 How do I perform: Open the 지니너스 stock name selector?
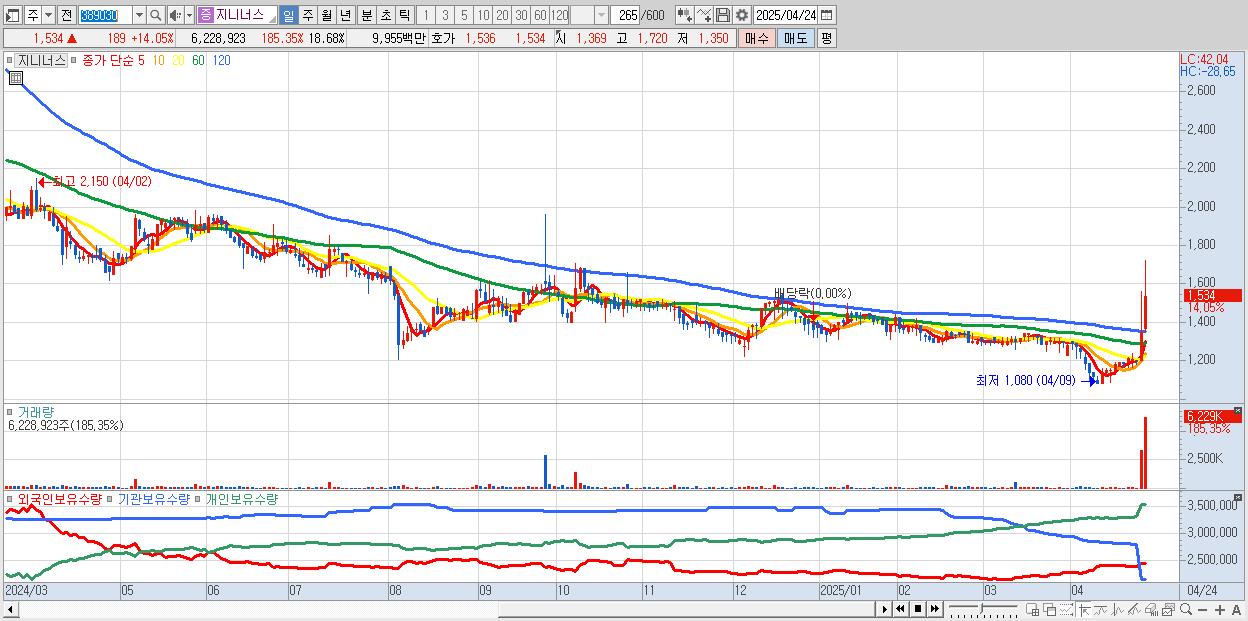coord(236,15)
